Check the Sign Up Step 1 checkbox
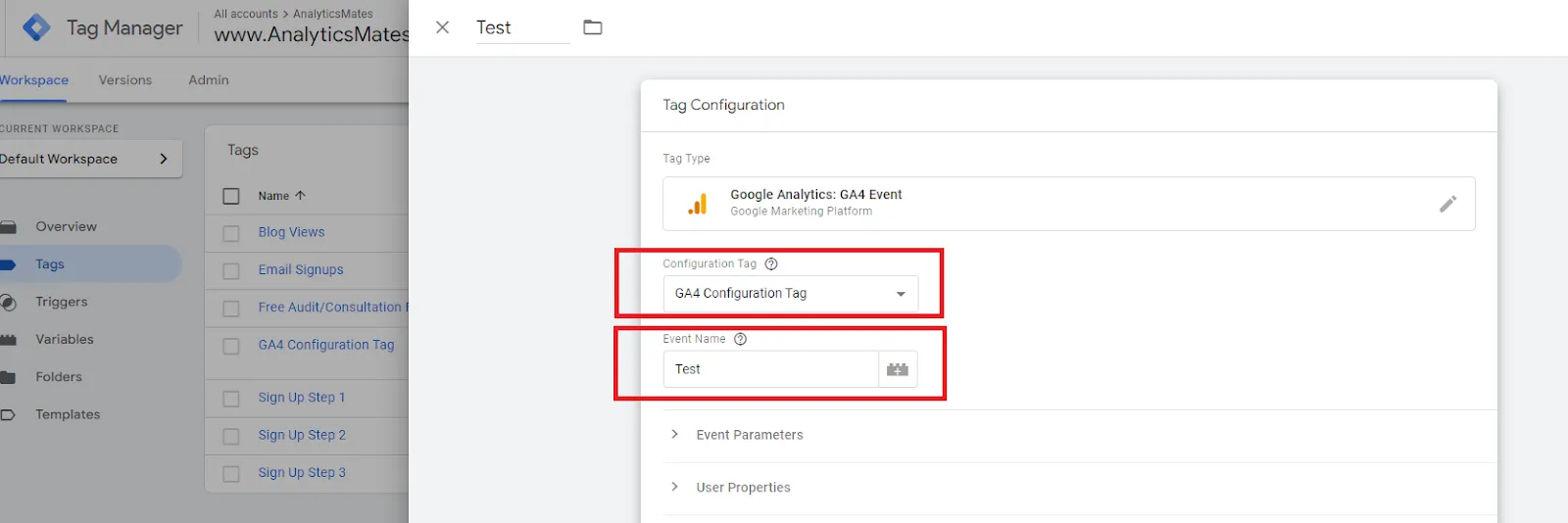The height and width of the screenshot is (523, 1568). [231, 399]
